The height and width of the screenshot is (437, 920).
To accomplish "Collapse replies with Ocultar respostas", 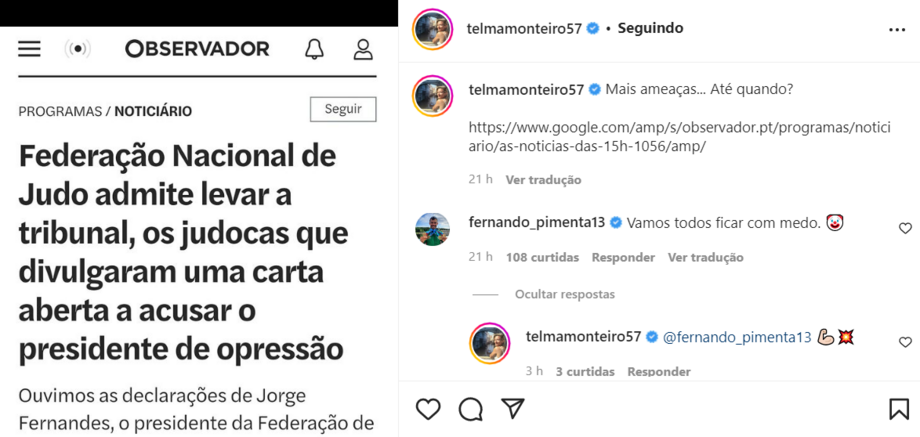I will pyautogui.click(x=565, y=295).
